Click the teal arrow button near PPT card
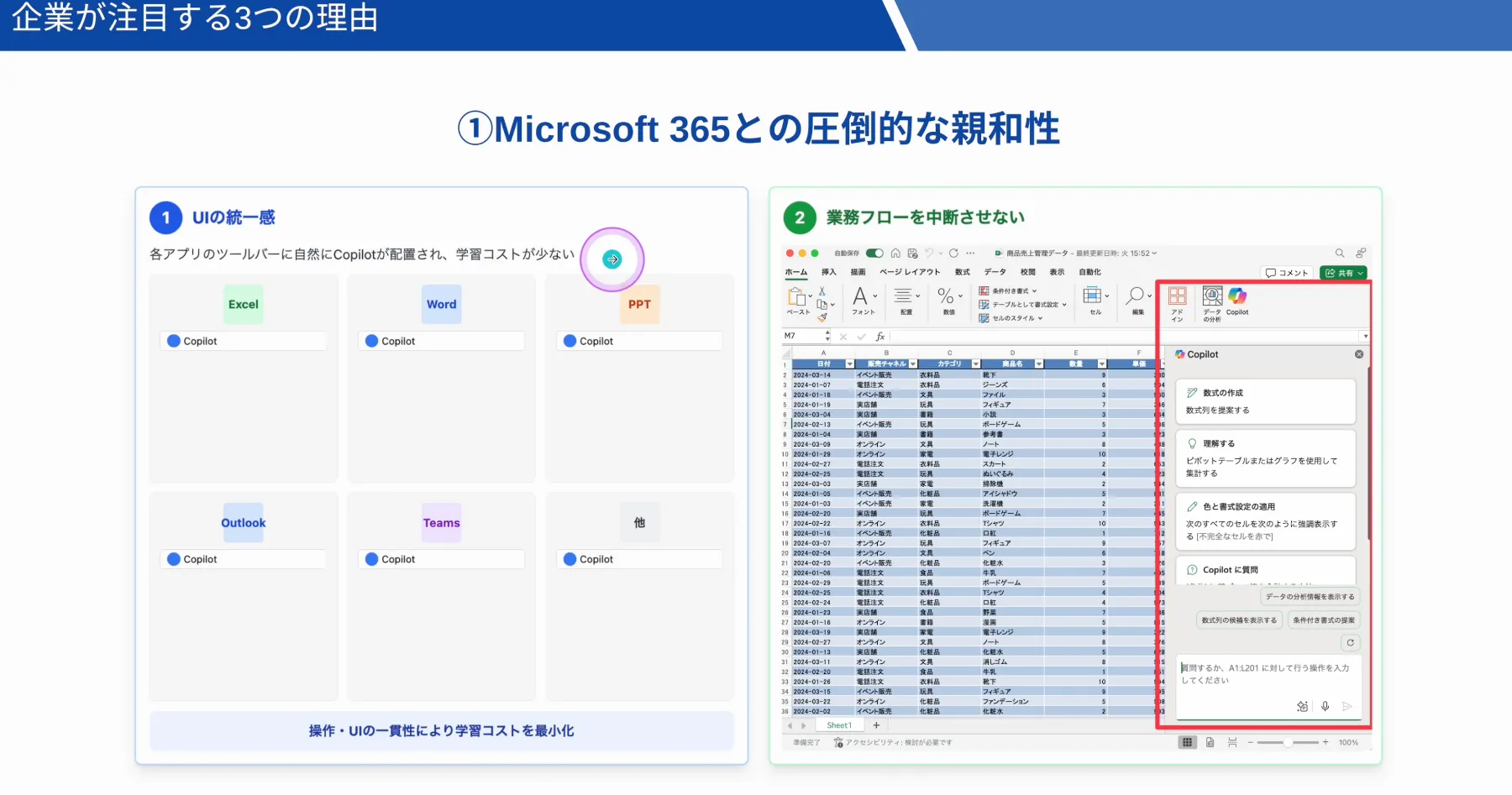1512x795 pixels. tap(612, 259)
